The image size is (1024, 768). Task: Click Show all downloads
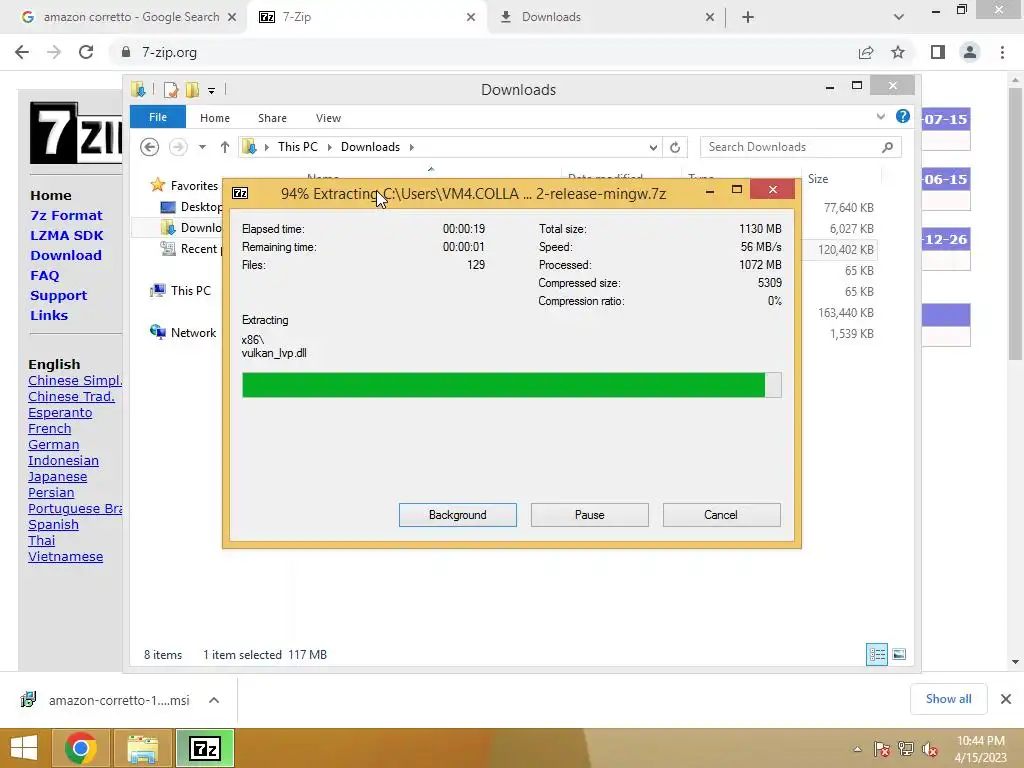948,699
